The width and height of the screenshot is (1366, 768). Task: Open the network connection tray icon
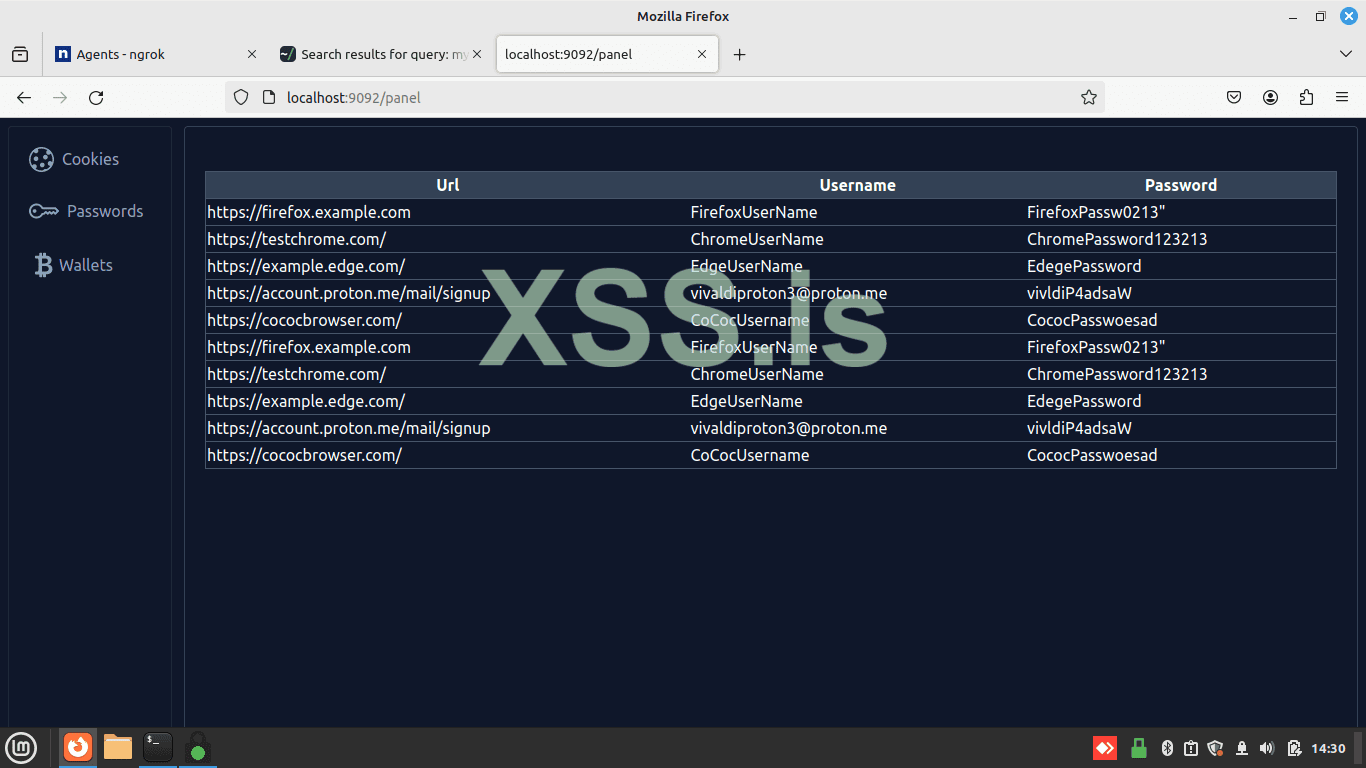[1242, 748]
